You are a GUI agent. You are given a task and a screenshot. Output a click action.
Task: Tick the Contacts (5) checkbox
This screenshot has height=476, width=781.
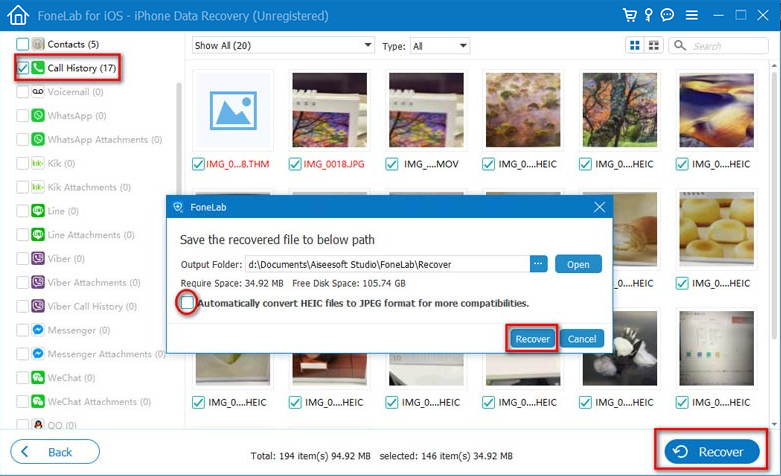[x=22, y=44]
